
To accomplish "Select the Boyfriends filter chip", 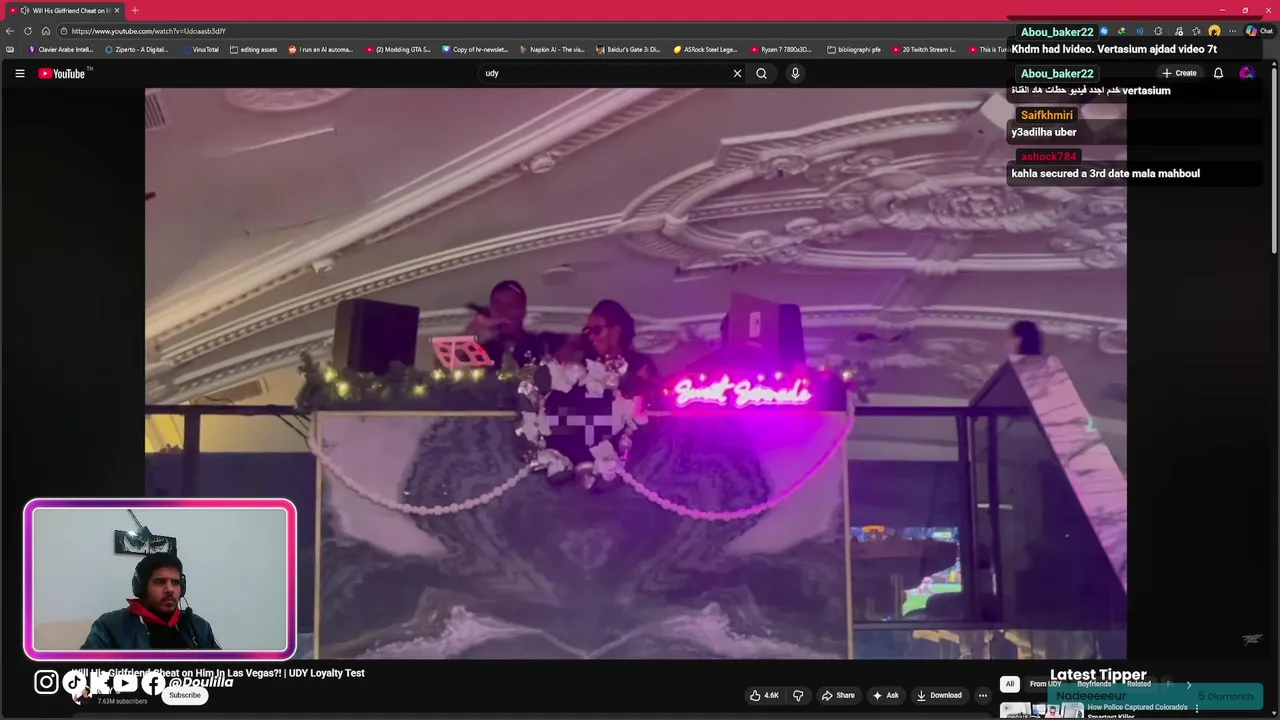I will coord(1094,684).
